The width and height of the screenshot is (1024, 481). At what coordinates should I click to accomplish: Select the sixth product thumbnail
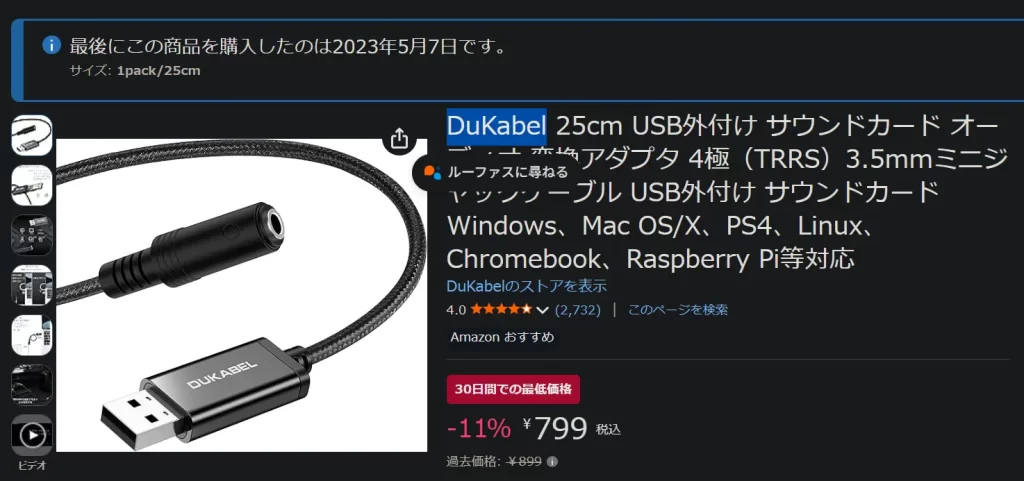click(x=32, y=385)
